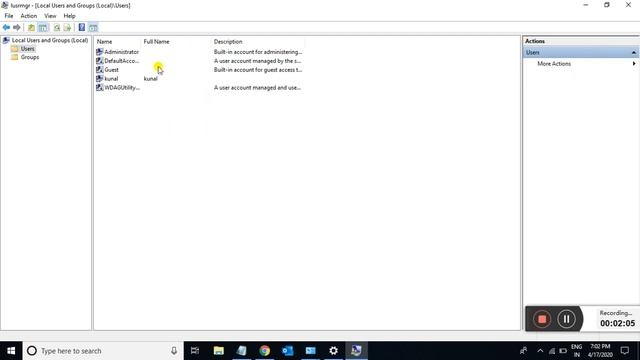The image size is (640, 360).
Task: Click the microphone icon in search box
Action: [x=174, y=351]
